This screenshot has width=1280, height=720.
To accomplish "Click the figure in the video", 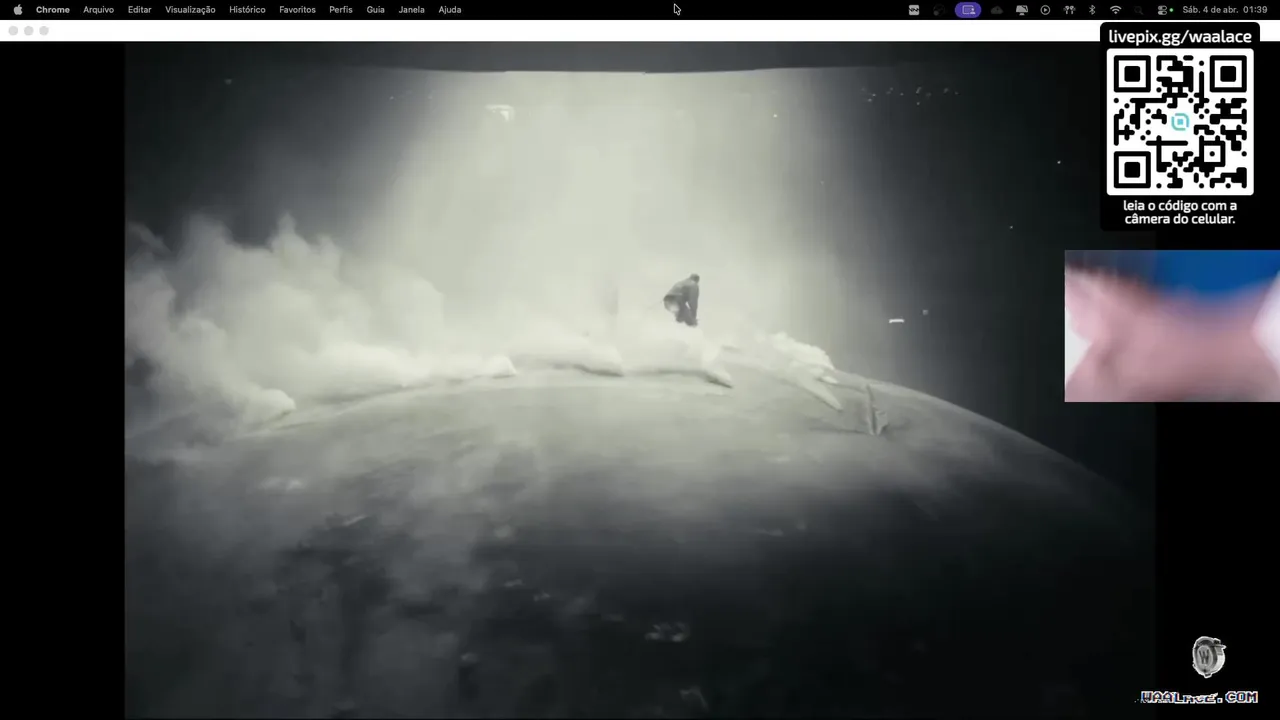I will pyautogui.click(x=683, y=299).
